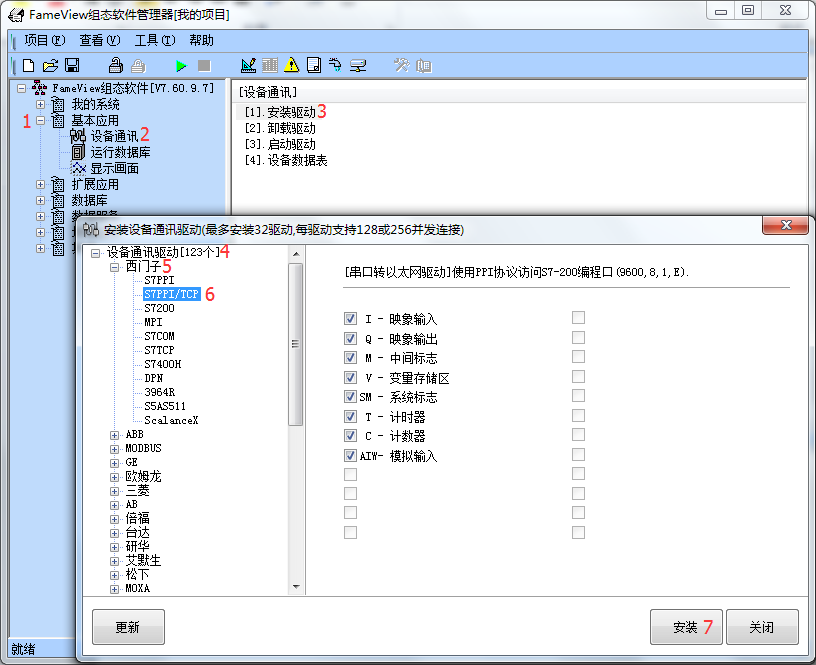The height and width of the screenshot is (665, 816).
Task: Uncheck the I - 映象输入 checkbox
Action: coord(350,319)
